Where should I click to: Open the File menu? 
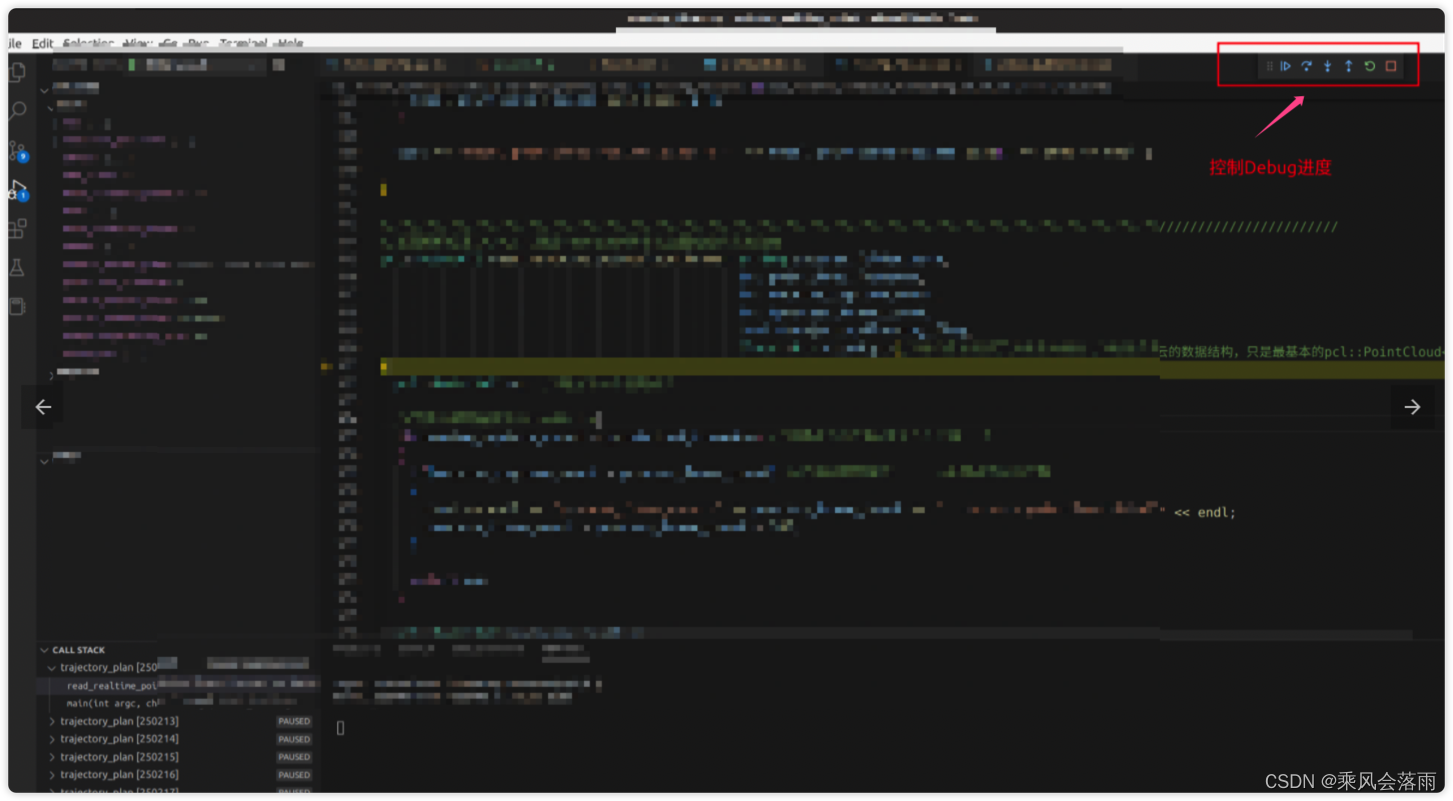(x=13, y=43)
